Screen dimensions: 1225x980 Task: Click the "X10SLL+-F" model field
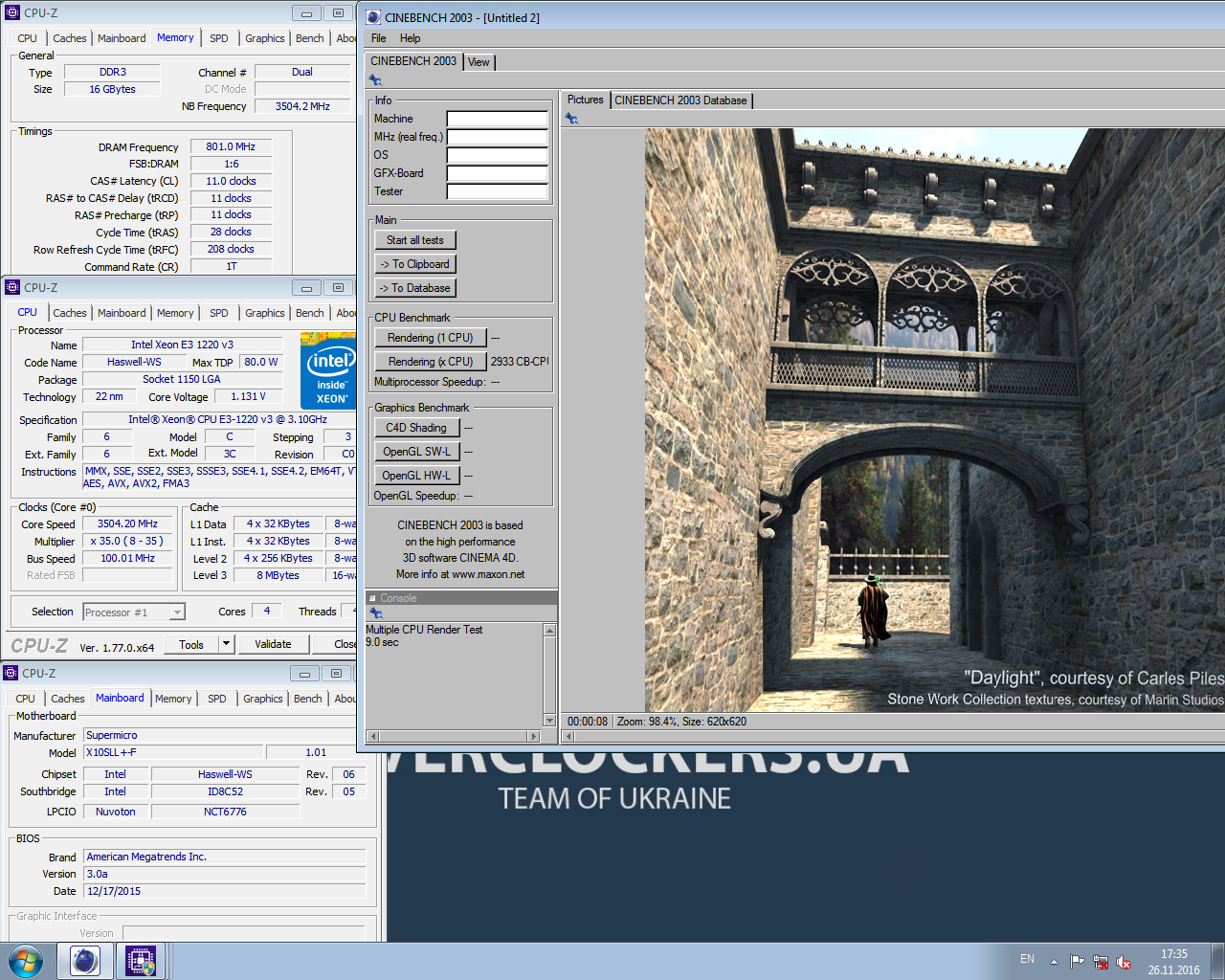point(172,752)
